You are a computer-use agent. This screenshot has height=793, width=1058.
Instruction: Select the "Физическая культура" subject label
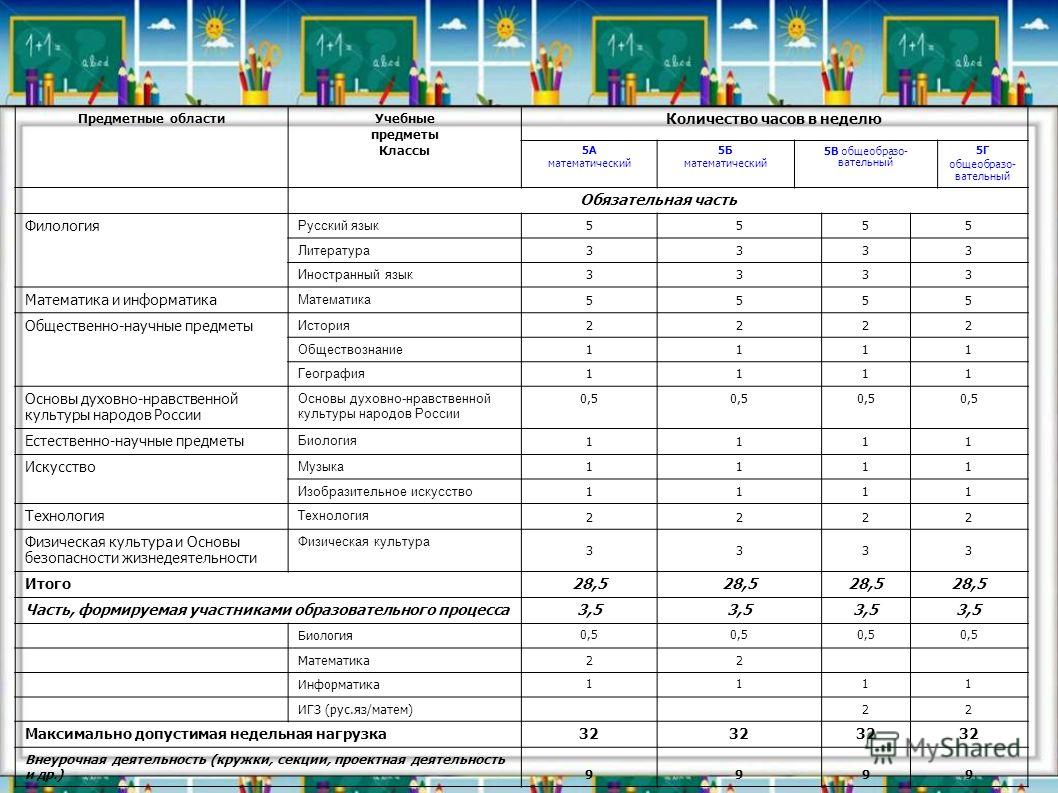364,541
